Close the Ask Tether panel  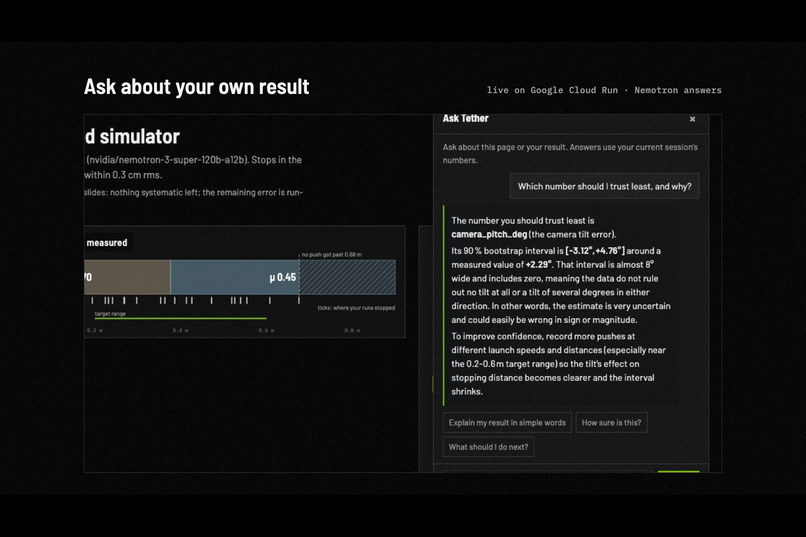[692, 119]
